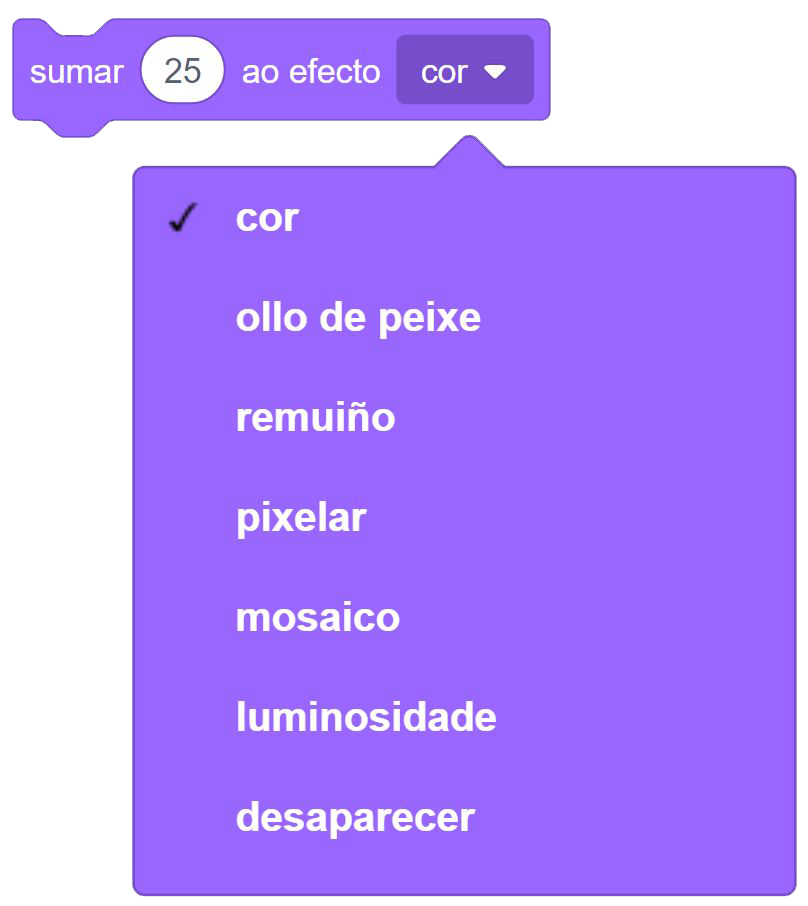
Task: Click the block's right edge past the dropdown
Action: pos(542,72)
